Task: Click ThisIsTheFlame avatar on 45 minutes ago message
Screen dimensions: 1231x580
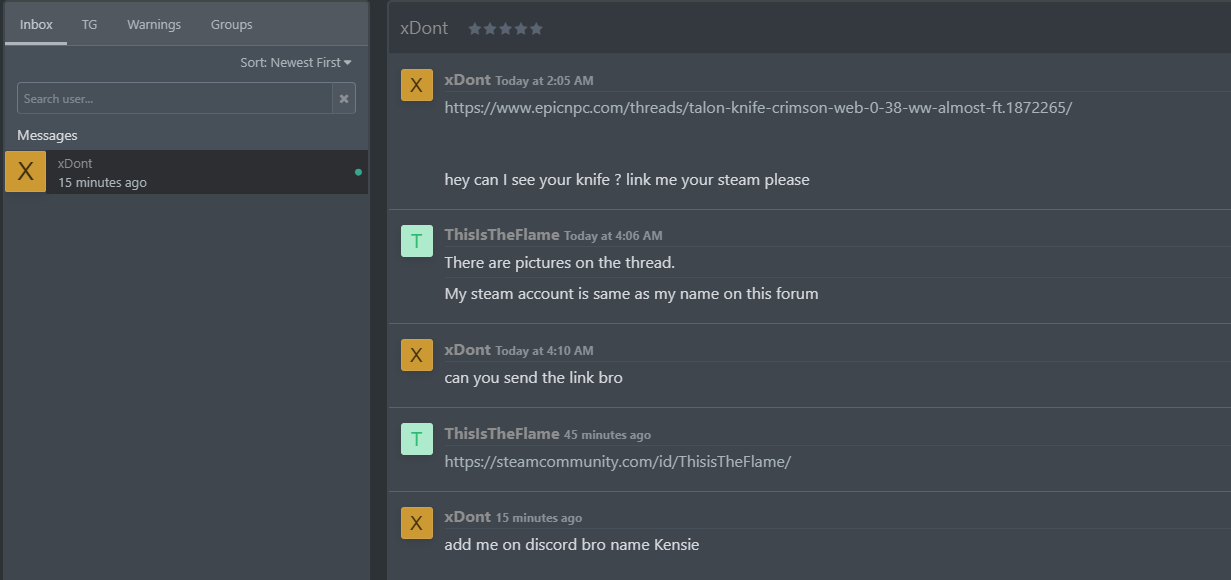Action: pos(417,439)
